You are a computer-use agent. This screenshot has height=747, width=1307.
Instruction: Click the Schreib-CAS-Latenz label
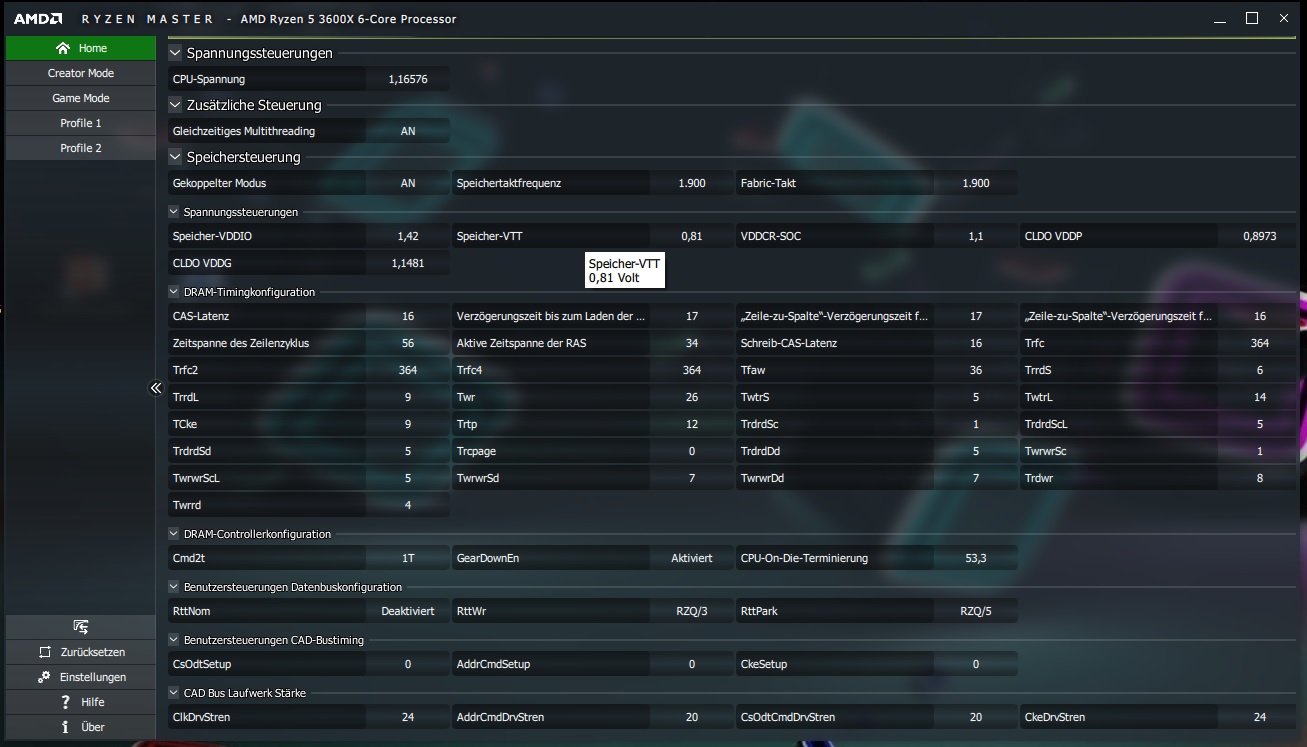[789, 343]
